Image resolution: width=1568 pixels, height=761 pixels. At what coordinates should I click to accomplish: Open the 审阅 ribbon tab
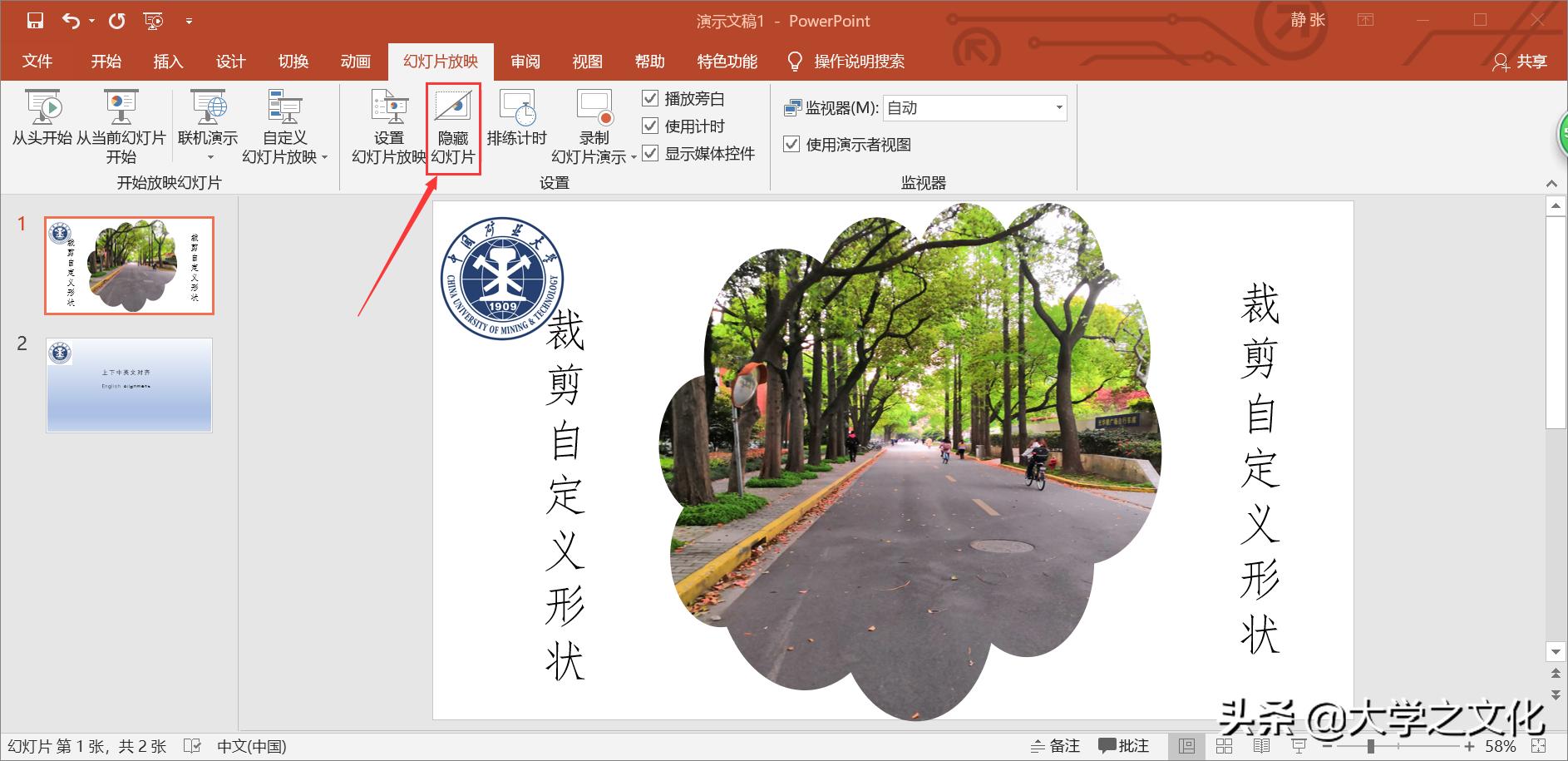tap(525, 61)
